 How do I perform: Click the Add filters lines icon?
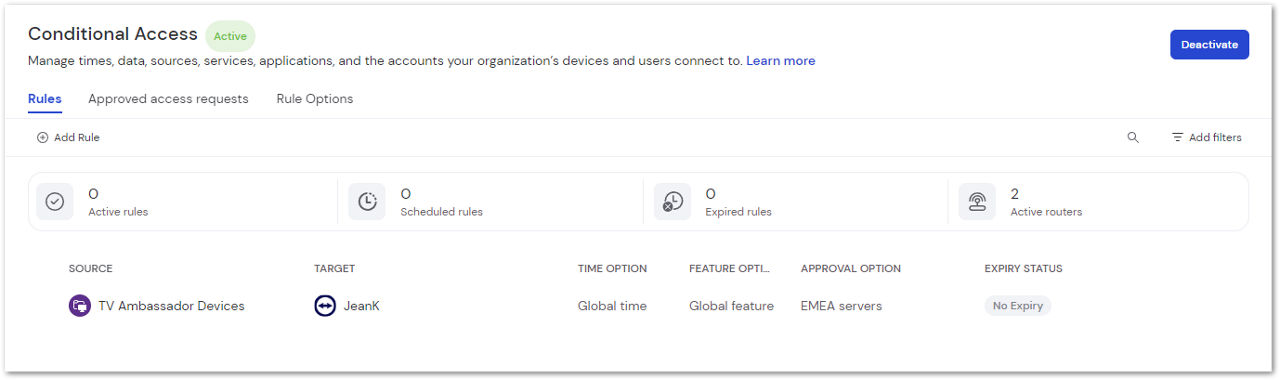1178,138
